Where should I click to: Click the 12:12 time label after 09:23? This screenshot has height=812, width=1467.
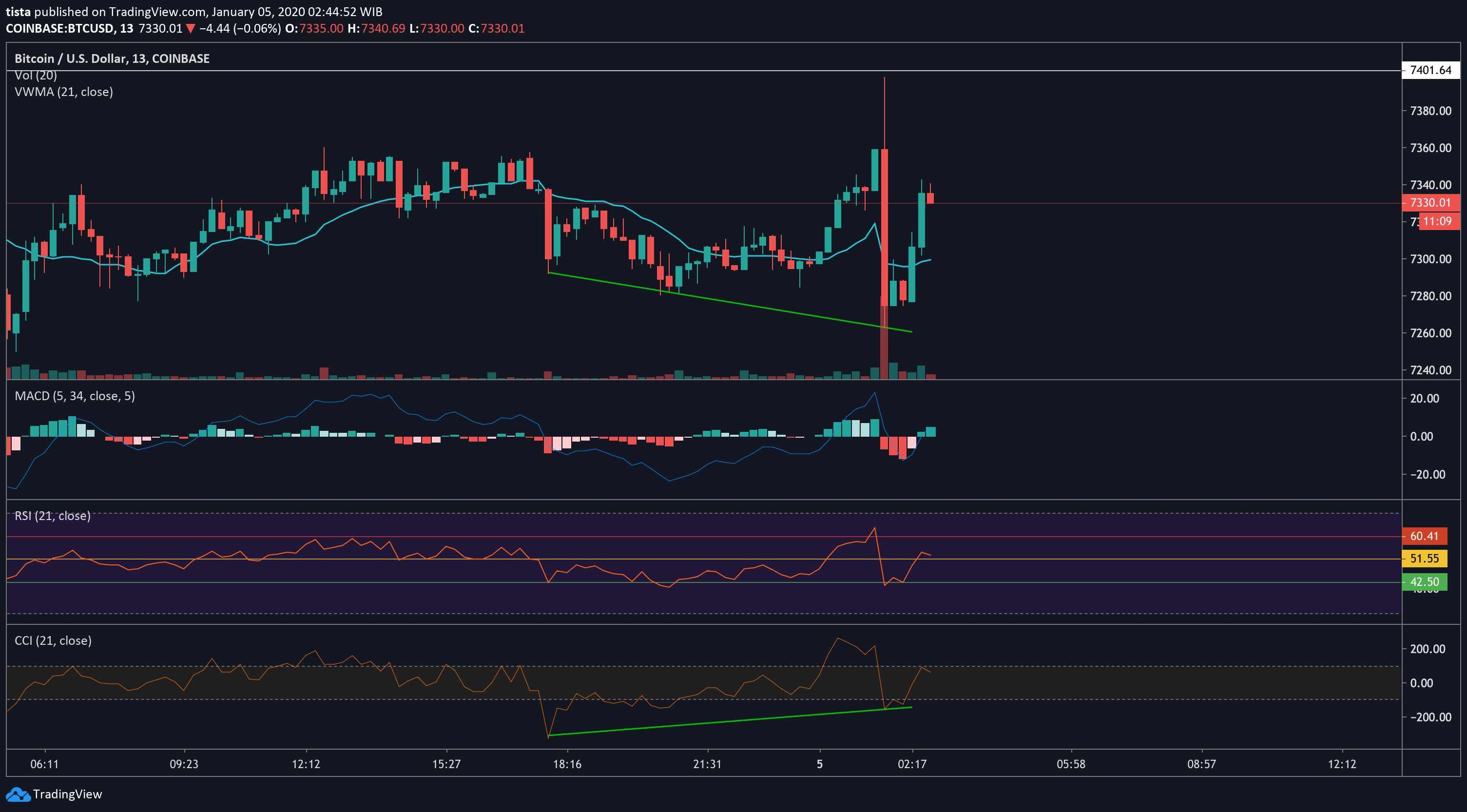pyautogui.click(x=307, y=764)
